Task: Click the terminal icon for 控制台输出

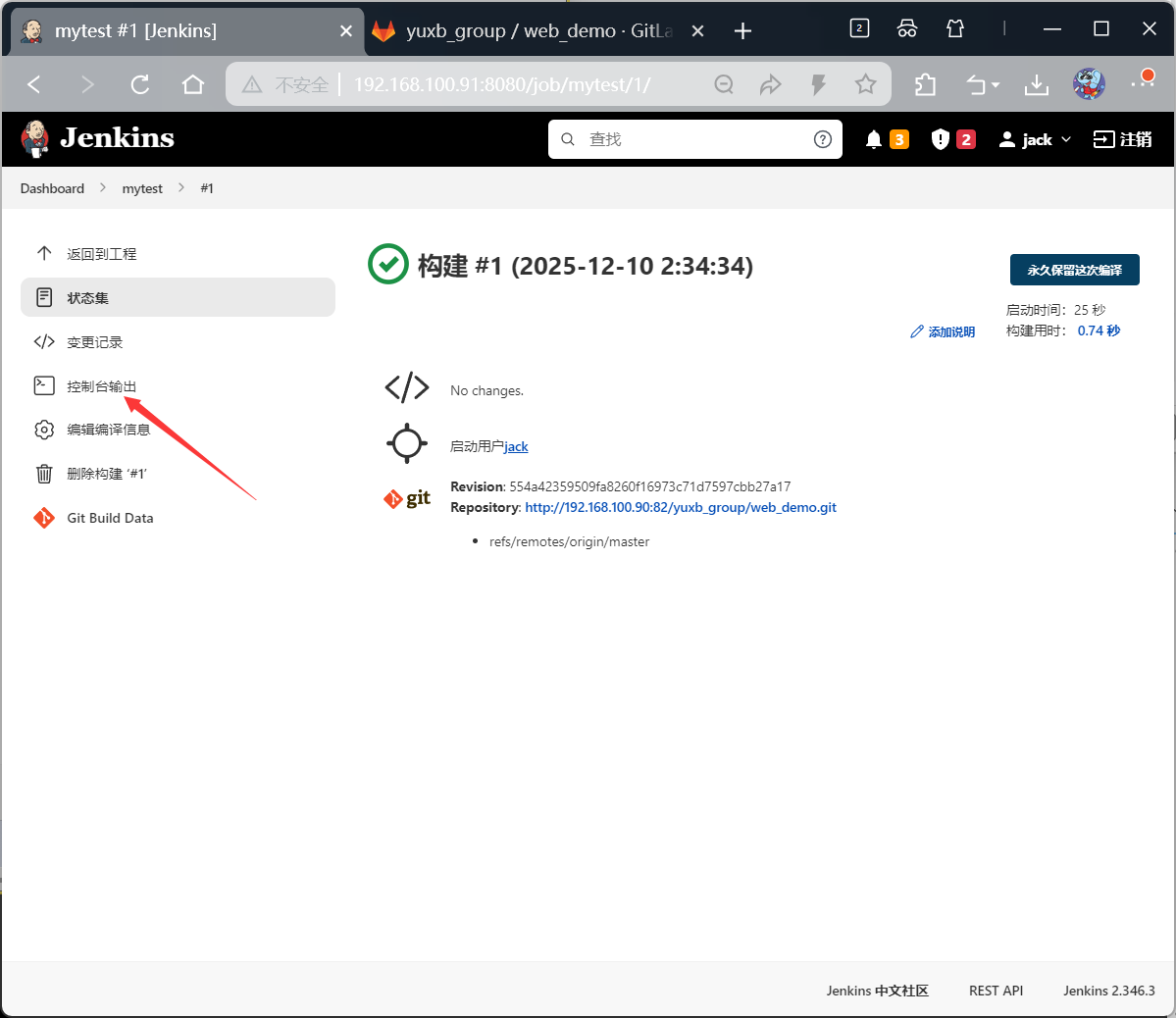Action: click(44, 385)
